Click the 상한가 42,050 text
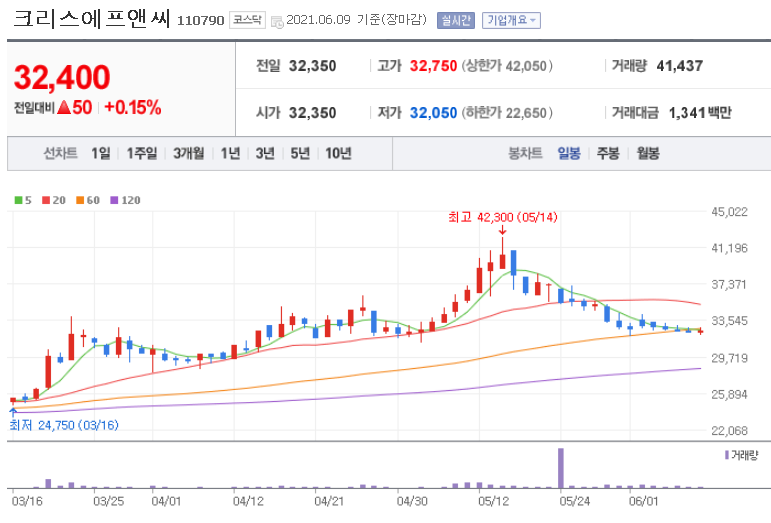771x523 pixels. (x=507, y=66)
